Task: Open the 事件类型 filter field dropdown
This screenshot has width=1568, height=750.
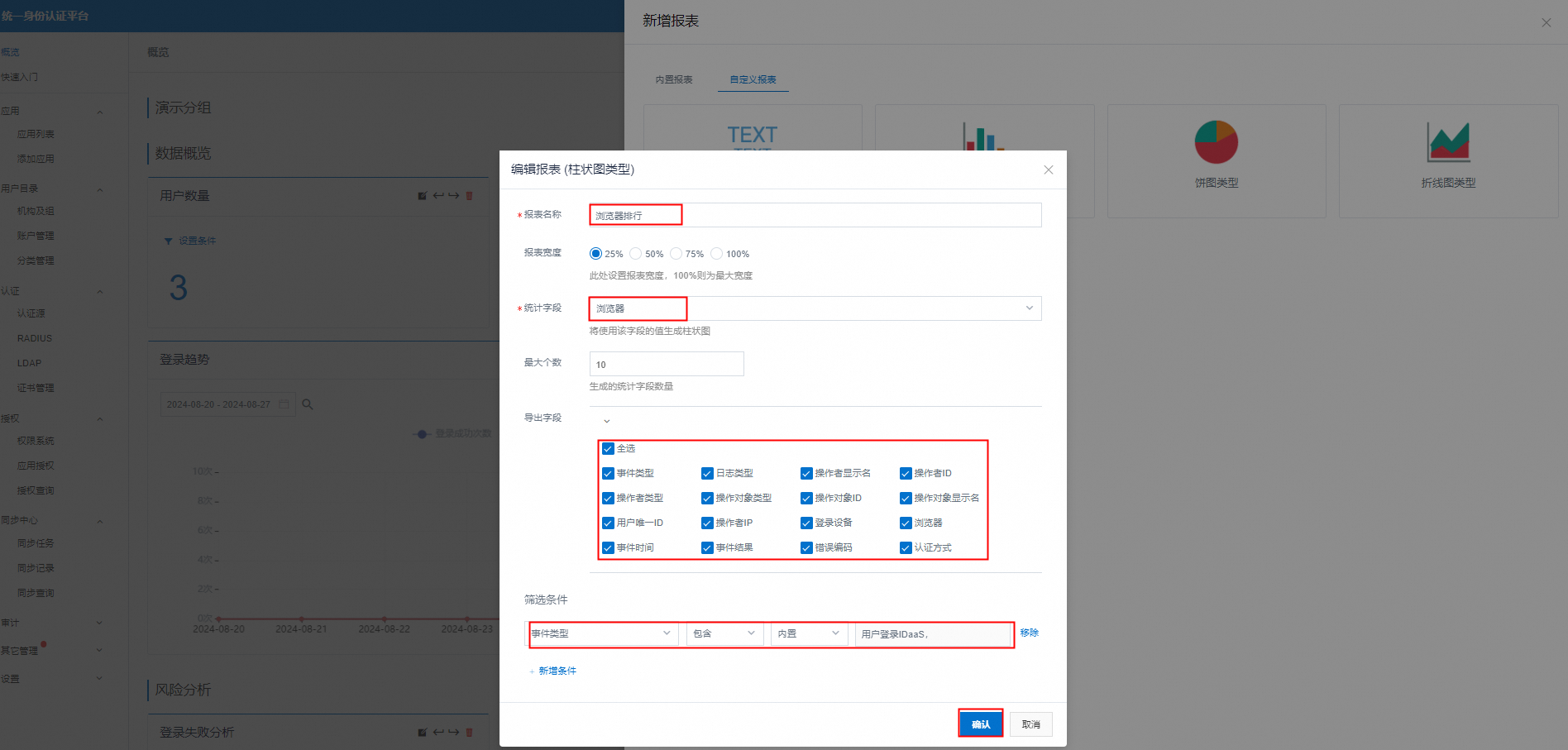Action: (x=600, y=633)
